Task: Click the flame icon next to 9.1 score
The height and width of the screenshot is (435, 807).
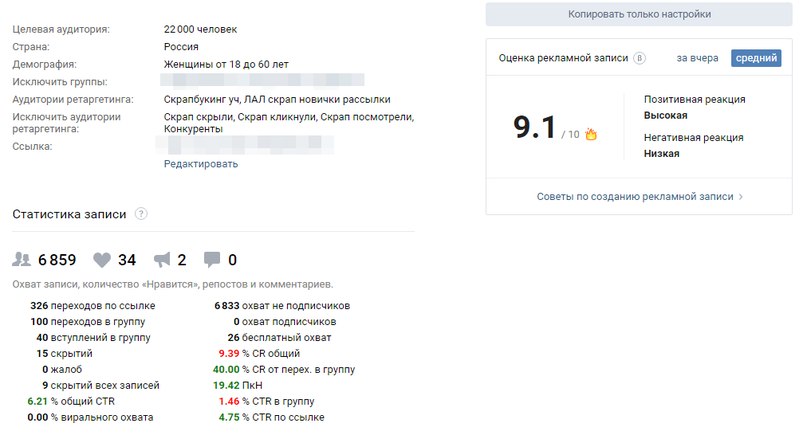Action: pyautogui.click(x=591, y=134)
